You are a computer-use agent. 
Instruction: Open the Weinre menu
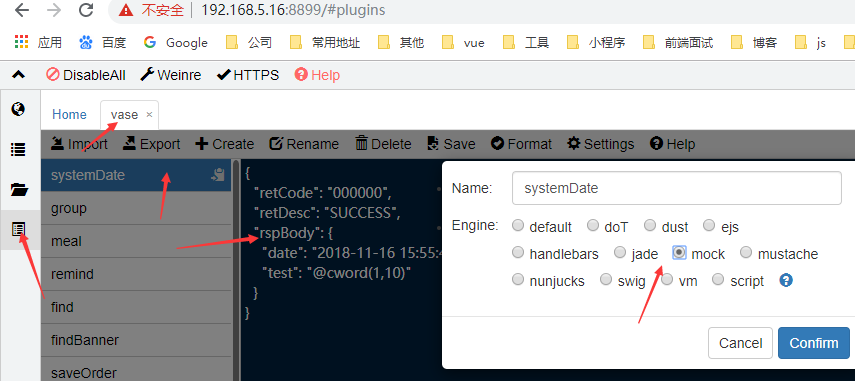171,75
